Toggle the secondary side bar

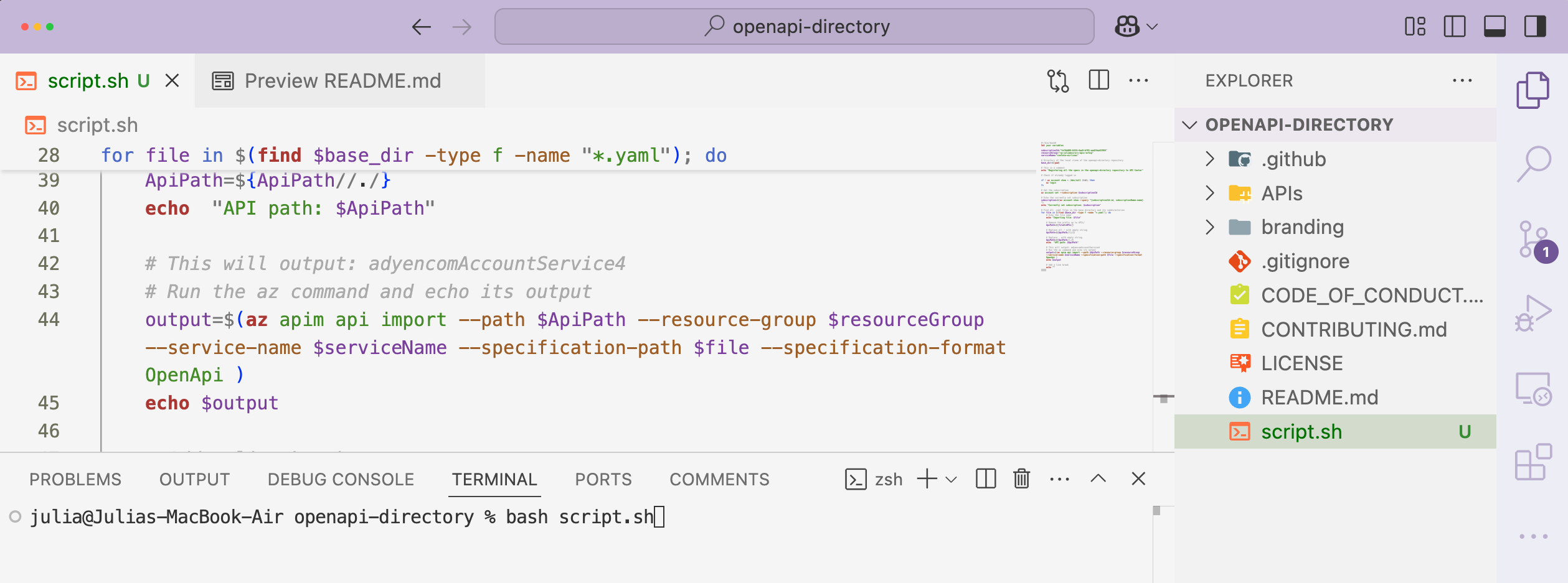1535,27
